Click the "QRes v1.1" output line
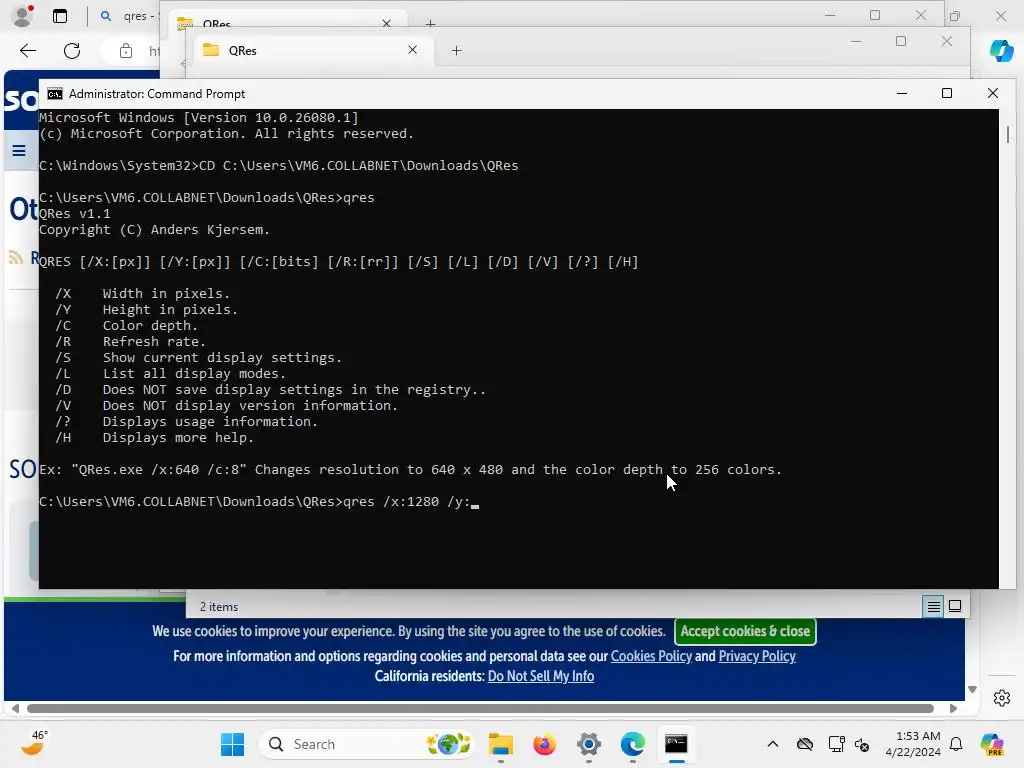Screen dimensions: 1024x768 pos(74,214)
